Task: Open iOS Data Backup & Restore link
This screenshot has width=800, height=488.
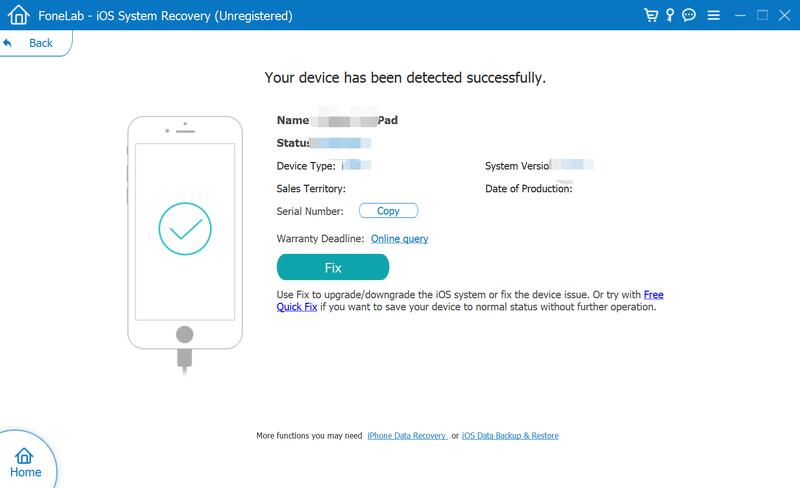Action: (x=510, y=436)
